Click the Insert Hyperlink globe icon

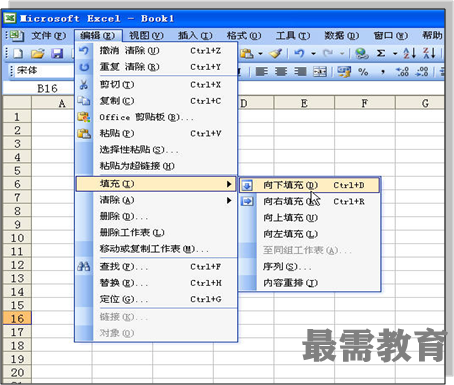[x=361, y=53]
